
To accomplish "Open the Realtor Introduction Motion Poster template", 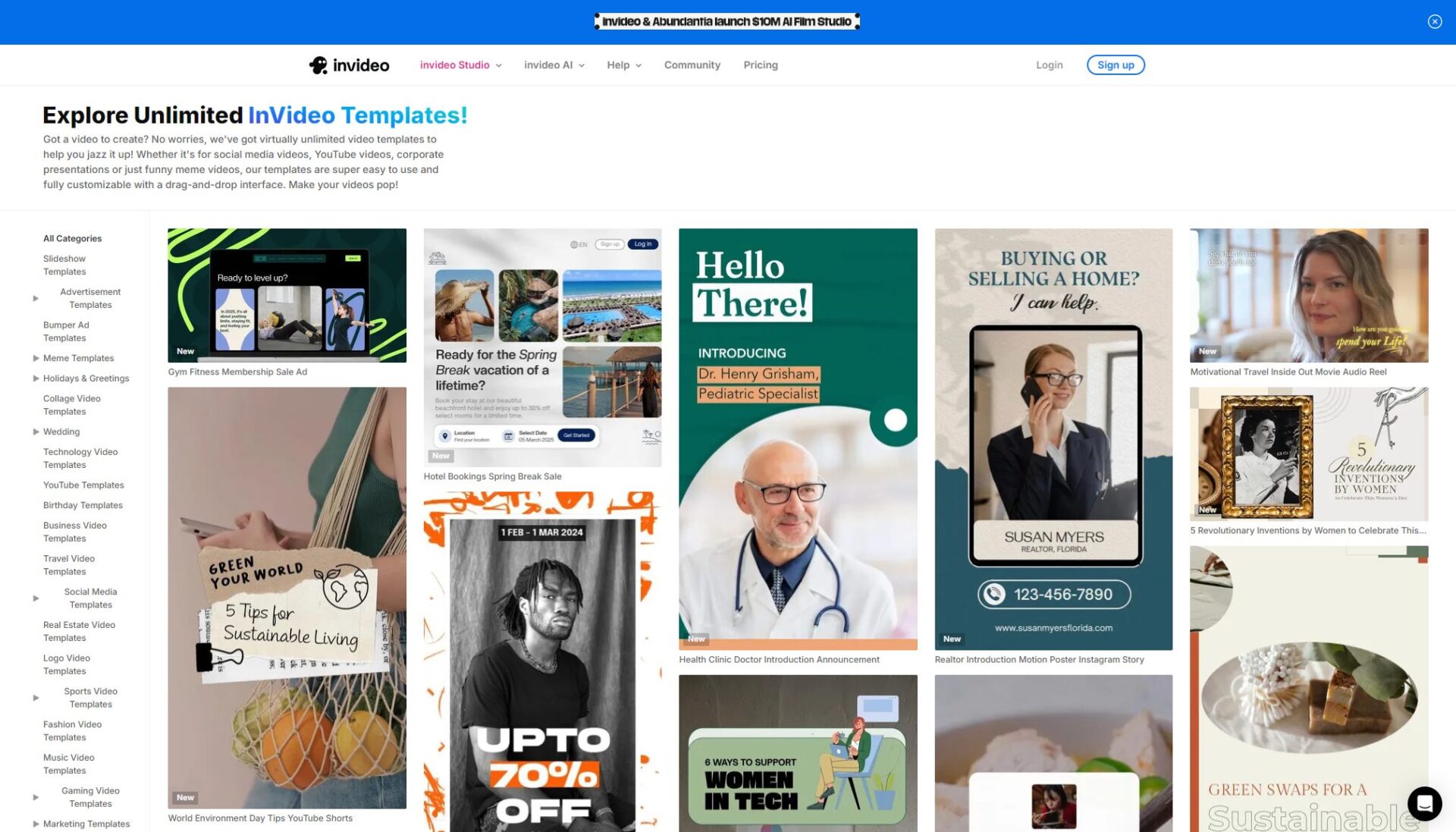I will (x=1053, y=439).
